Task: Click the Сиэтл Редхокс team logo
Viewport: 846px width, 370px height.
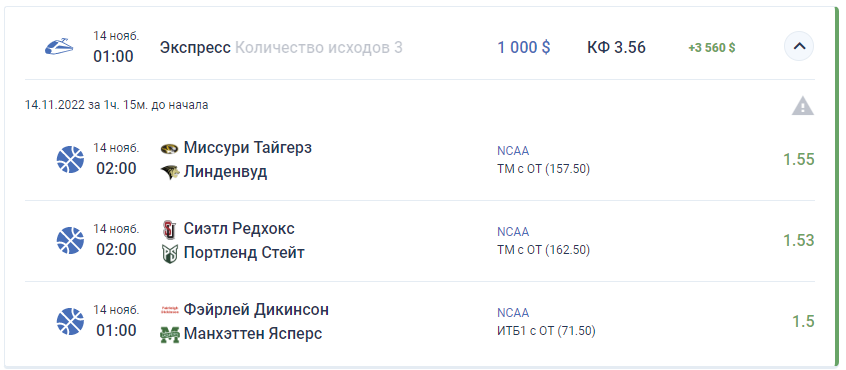Action: tap(169, 229)
